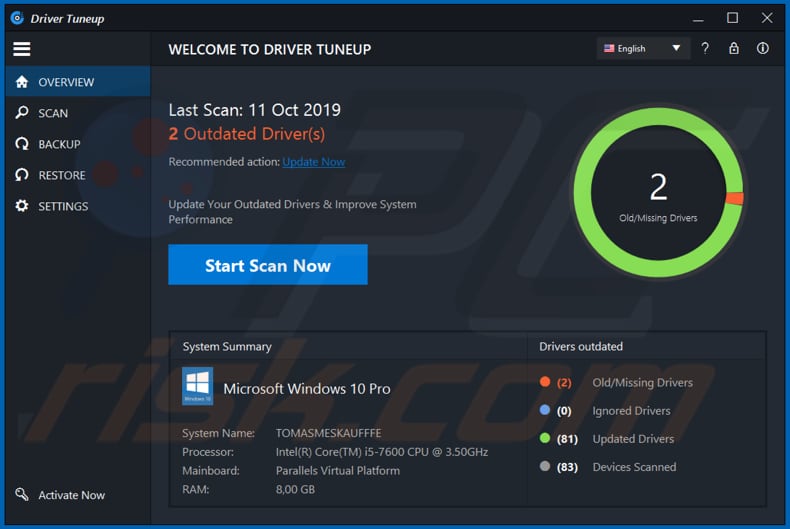The image size is (790, 529).
Task: Click the Ignored Drivers legend label
Action: [631, 411]
